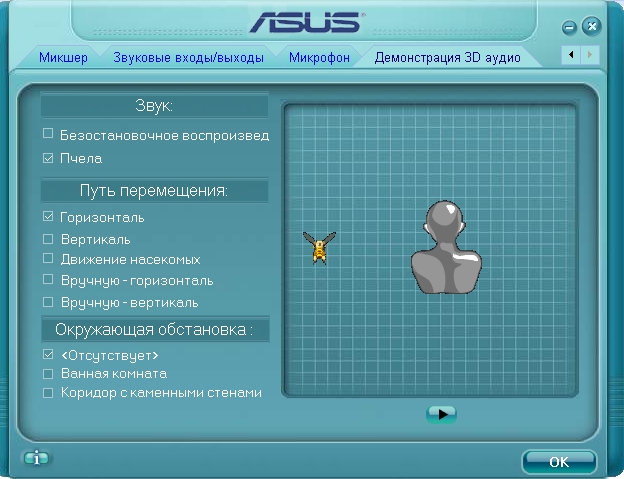Select Вертикаль movement path
The height and width of the screenshot is (479, 624).
[x=48, y=239]
